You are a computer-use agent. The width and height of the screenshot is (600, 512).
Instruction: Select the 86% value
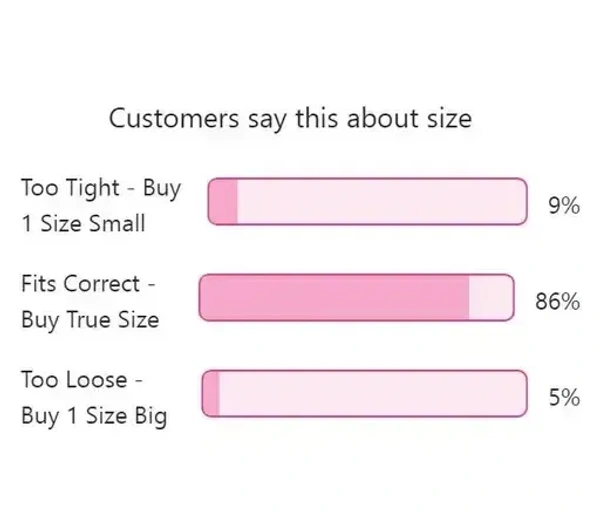(558, 301)
